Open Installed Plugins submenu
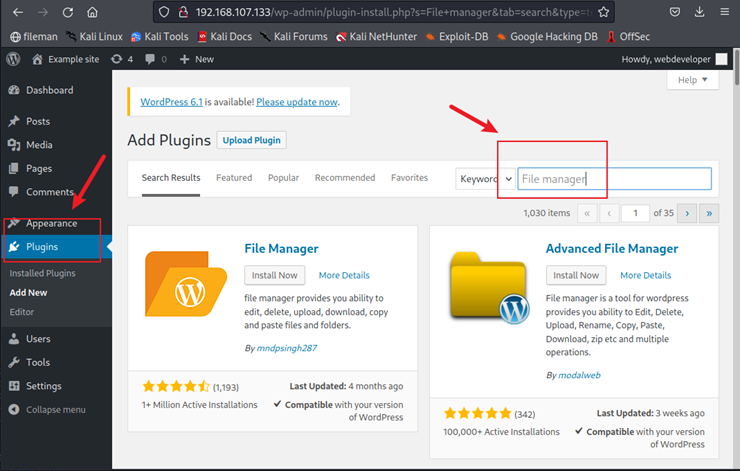Image resolution: width=740 pixels, height=471 pixels. [x=42, y=273]
